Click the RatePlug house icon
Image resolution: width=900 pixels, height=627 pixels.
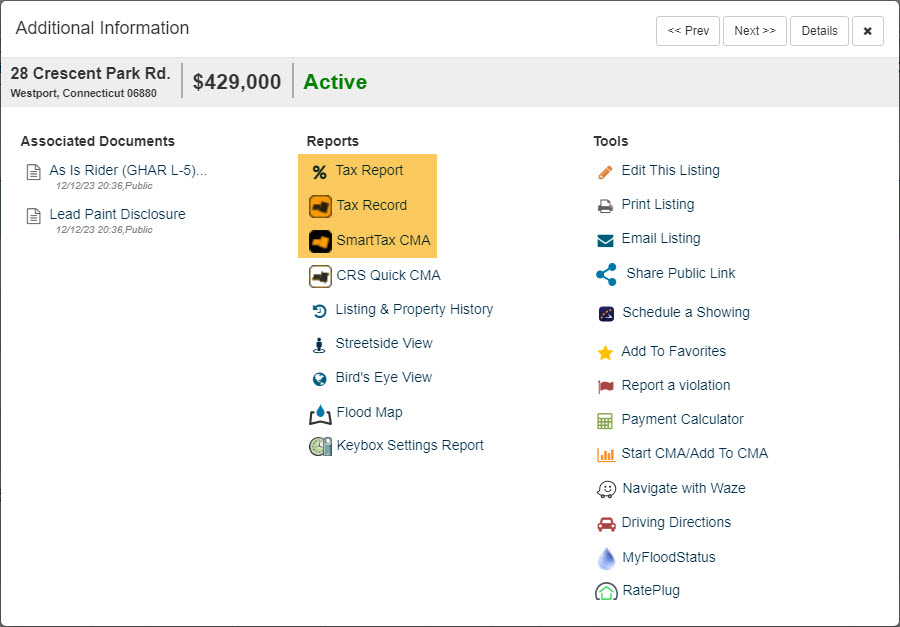point(606,591)
